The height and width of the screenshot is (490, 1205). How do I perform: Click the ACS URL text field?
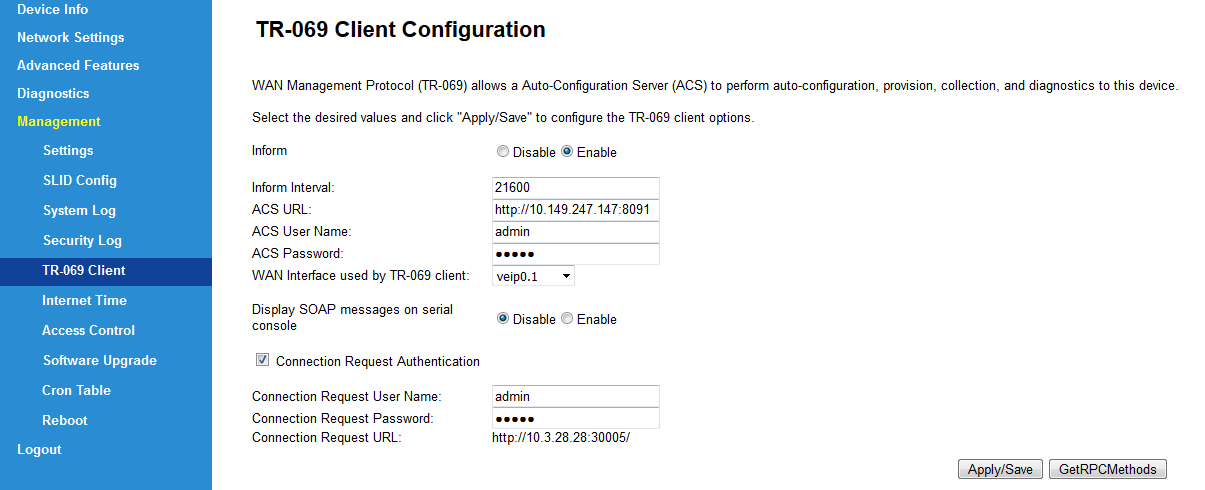pyautogui.click(x=576, y=209)
